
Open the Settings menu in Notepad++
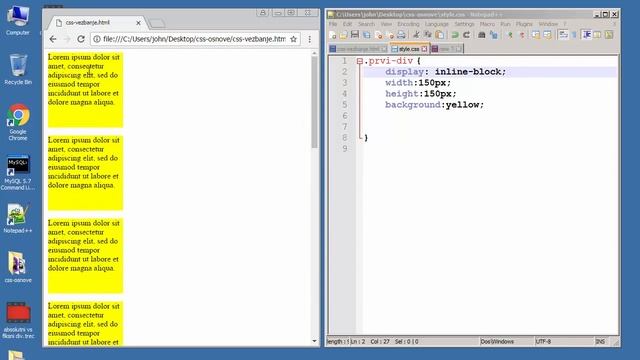[464, 24]
